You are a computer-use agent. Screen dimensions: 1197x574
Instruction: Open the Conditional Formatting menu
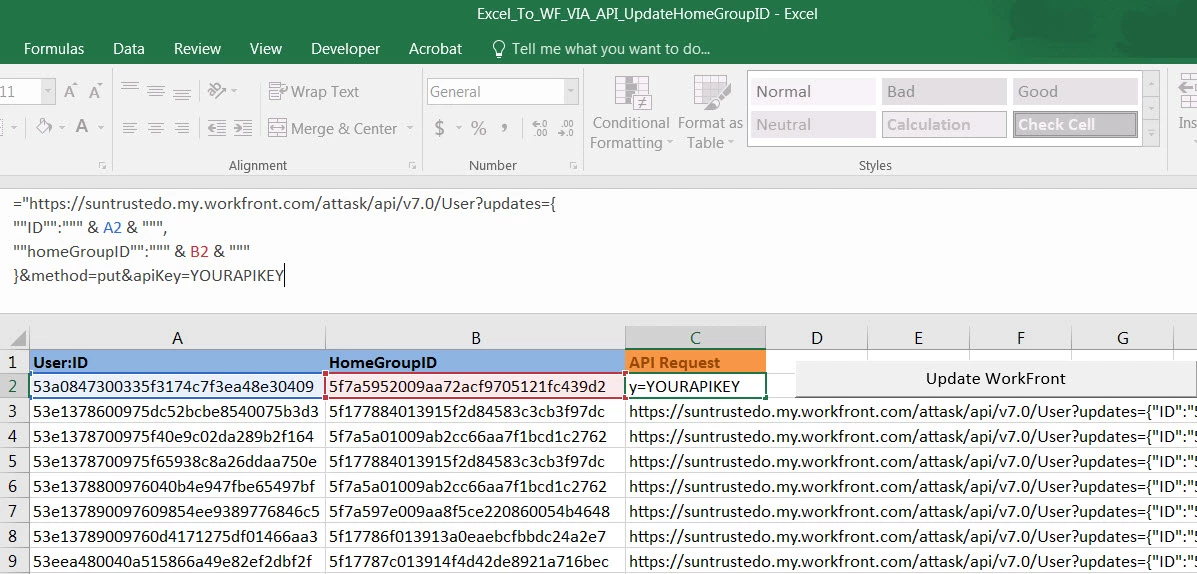pyautogui.click(x=631, y=113)
